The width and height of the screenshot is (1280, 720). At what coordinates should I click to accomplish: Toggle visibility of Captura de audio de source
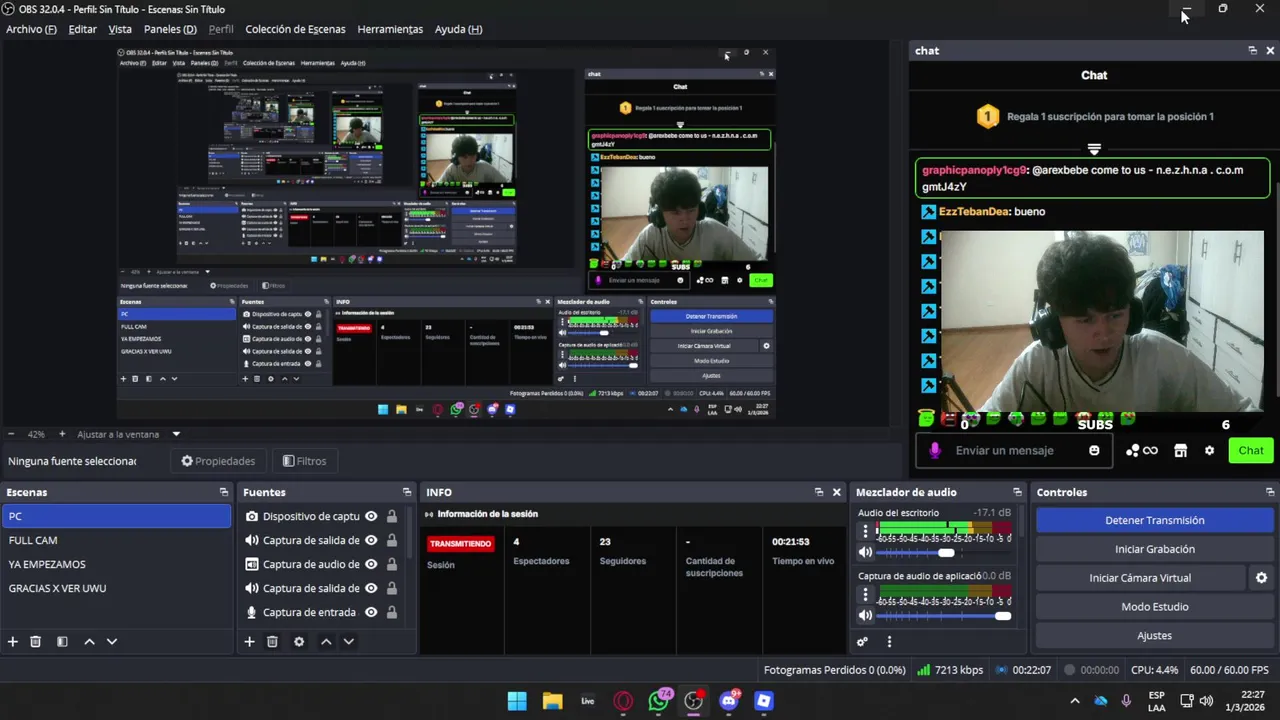point(371,564)
